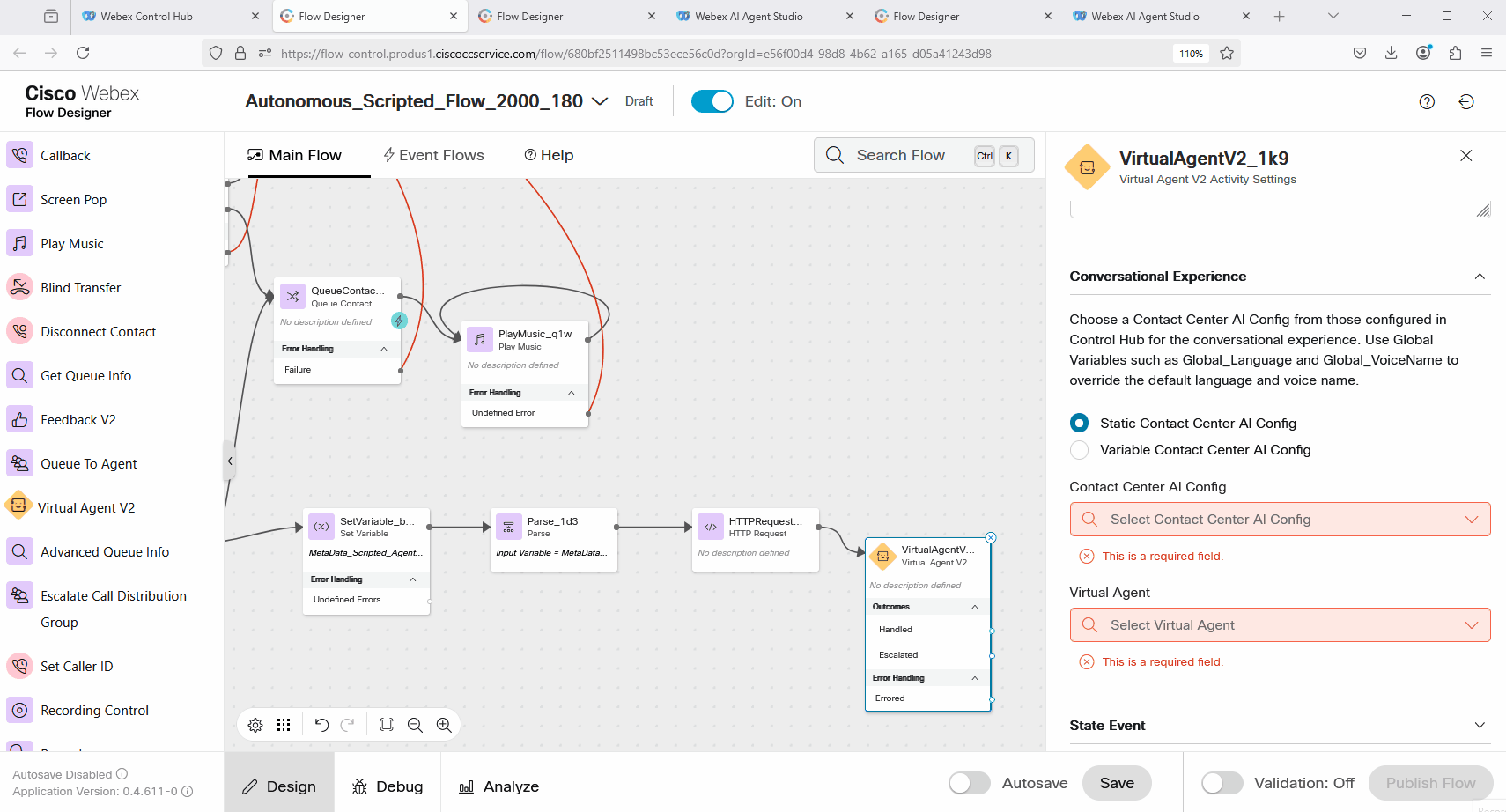Click the grid dots icon in canvas toolbar
The width and height of the screenshot is (1506, 812).
pos(284,725)
